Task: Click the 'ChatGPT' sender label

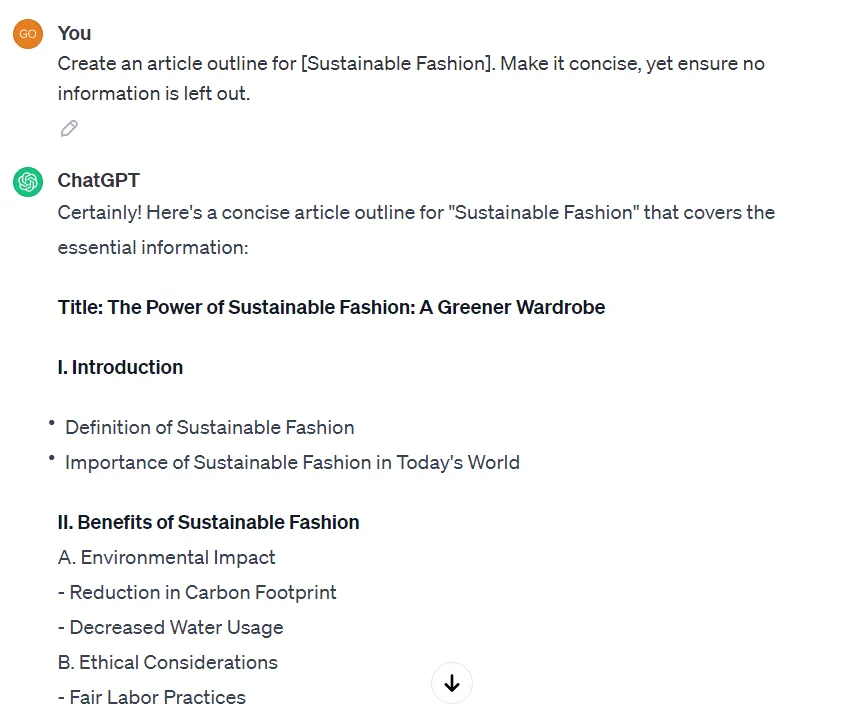Action: (98, 181)
